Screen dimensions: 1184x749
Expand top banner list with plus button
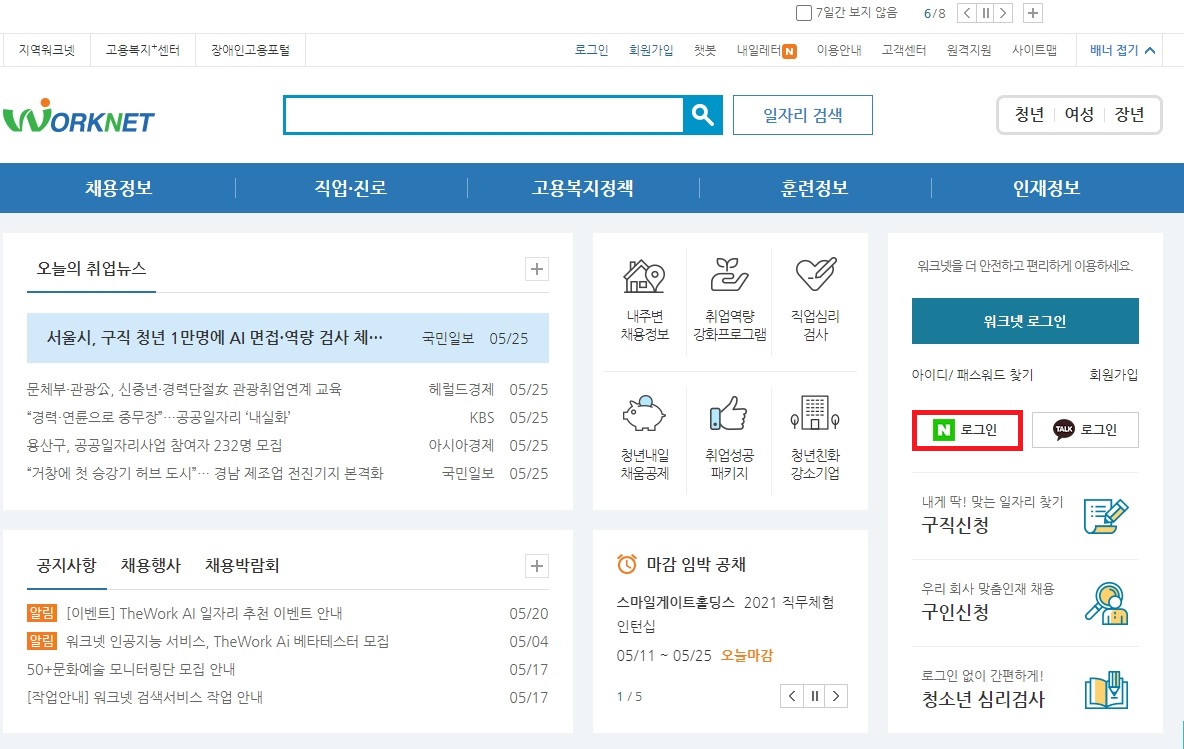[1033, 13]
